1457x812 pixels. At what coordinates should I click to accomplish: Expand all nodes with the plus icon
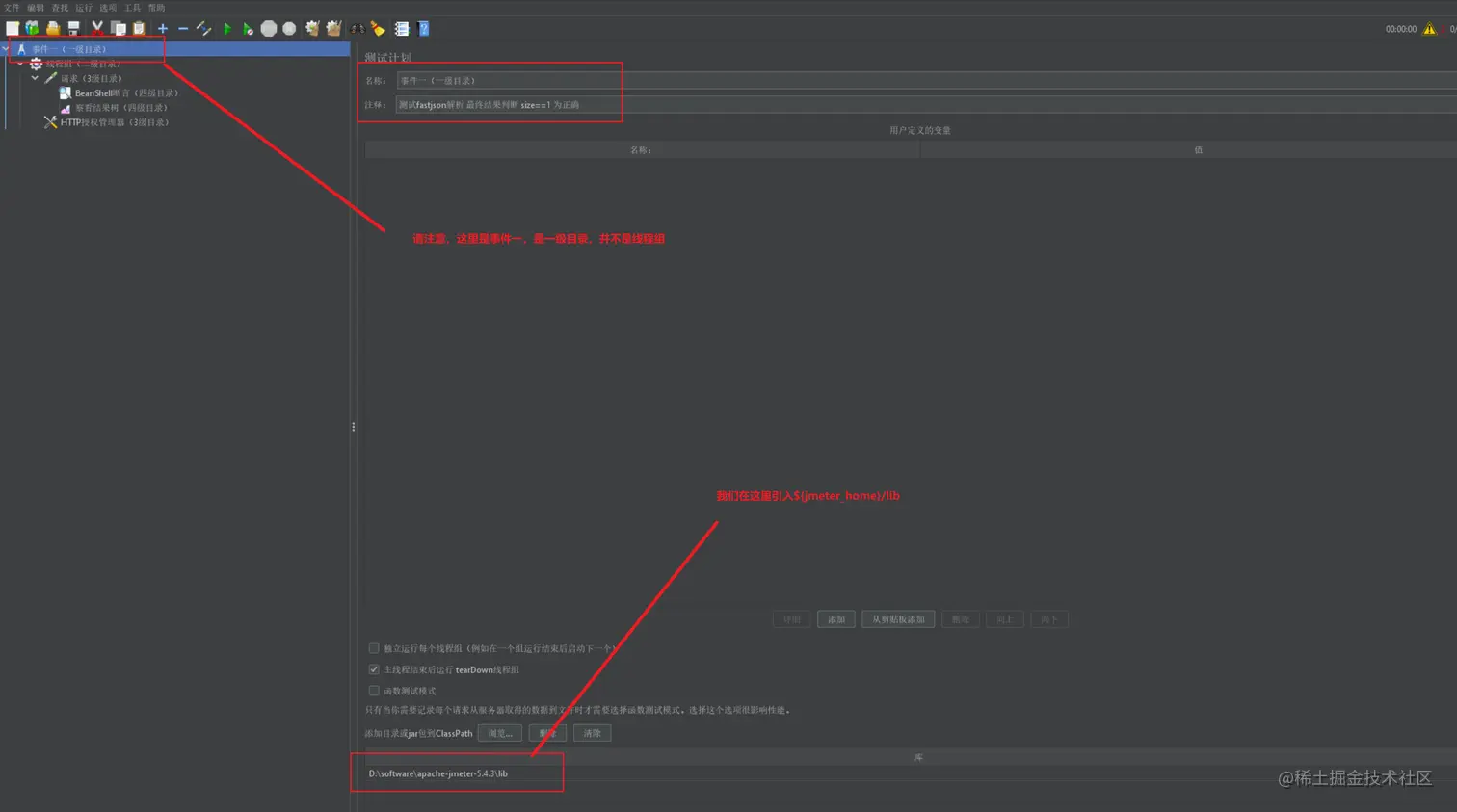163,29
